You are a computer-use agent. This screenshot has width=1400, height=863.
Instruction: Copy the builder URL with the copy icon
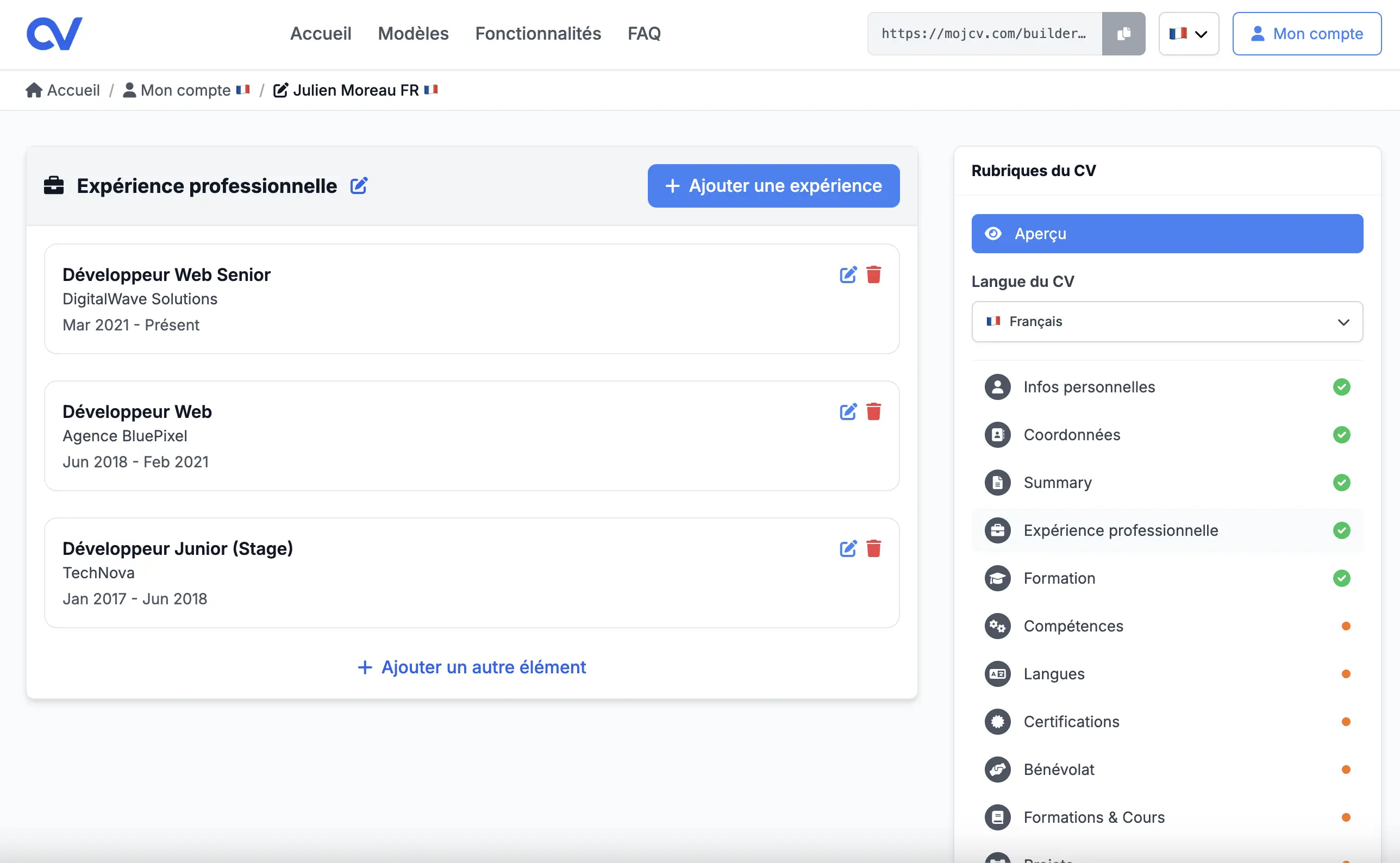coord(1123,33)
